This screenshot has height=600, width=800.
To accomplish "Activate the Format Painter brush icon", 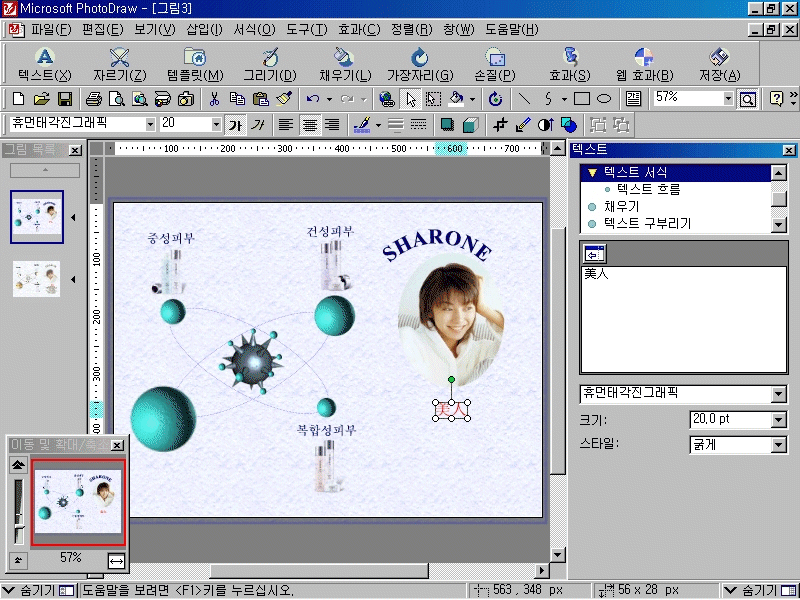I will 284,98.
